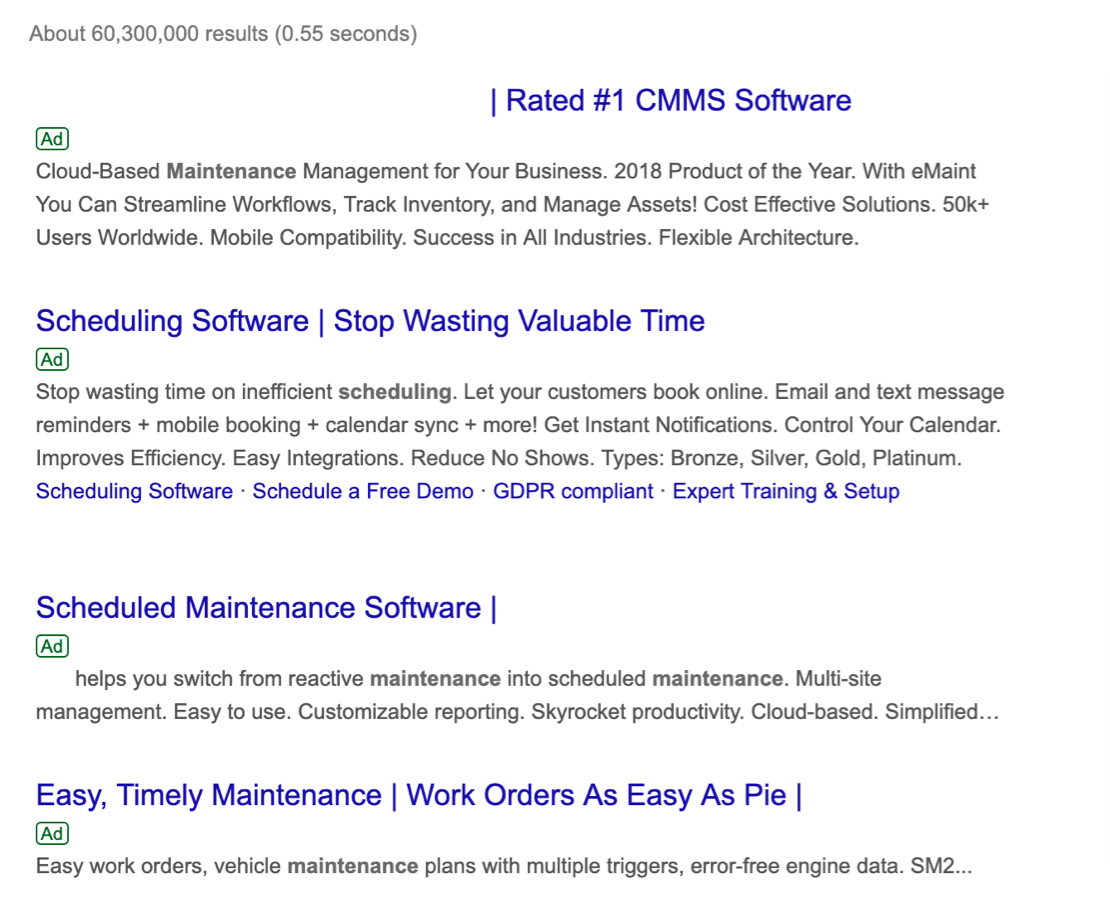1110x916 pixels.
Task: Click 'You Can Streamline Workflows, Track Inventory' line
Action: 513,205
